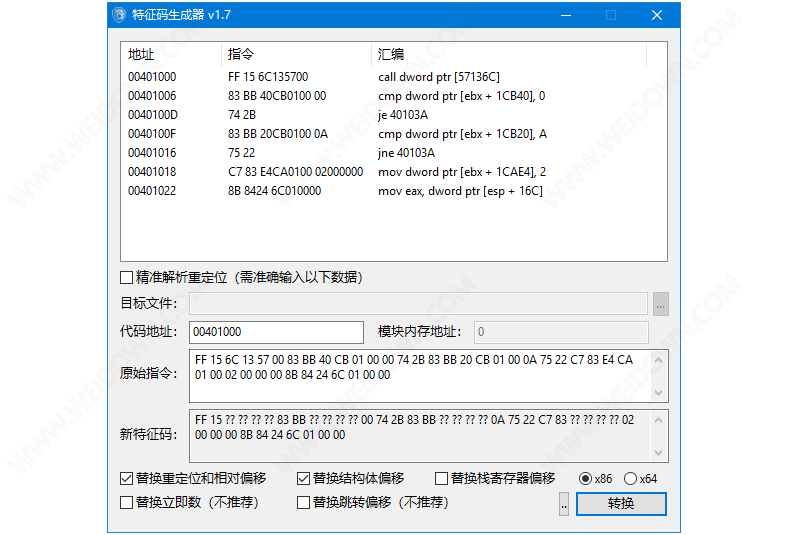
Task: Click 'cmp dword ptr [ebx + 1CB40], 0' text
Action: pos(462,96)
